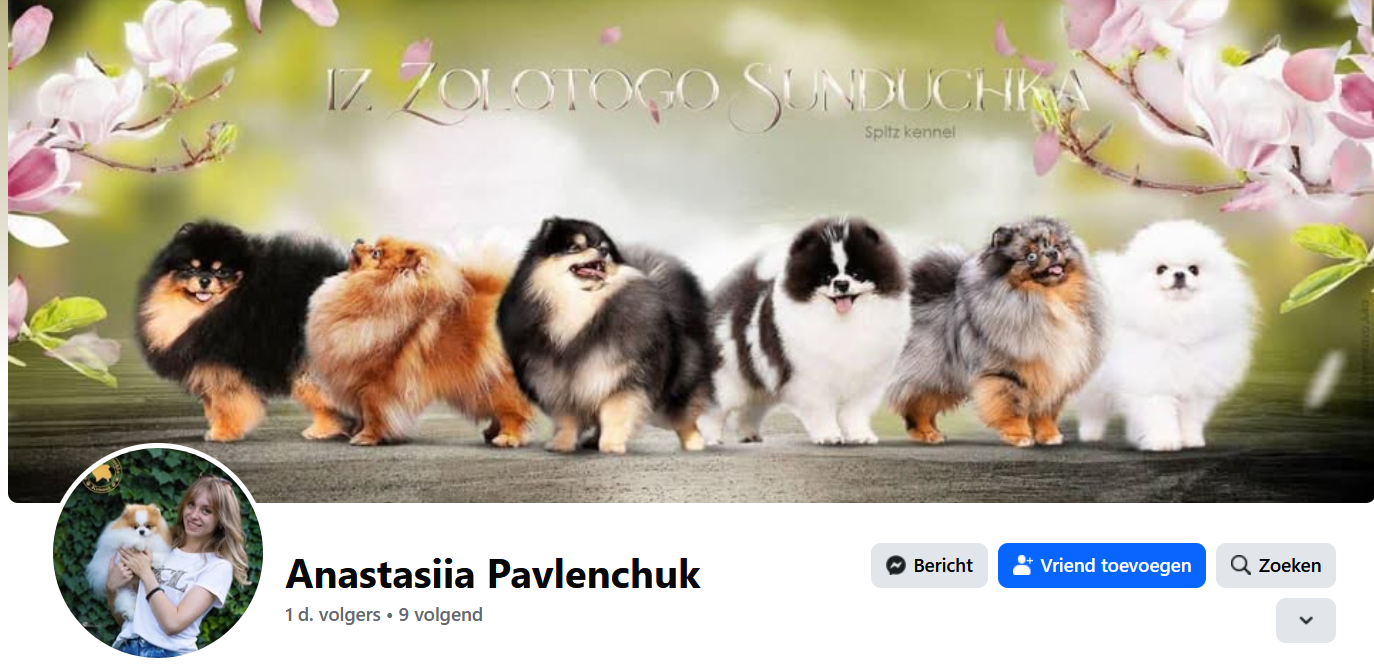1374x666 pixels.
Task: Click the magnifying glass search icon
Action: pos(1240,565)
